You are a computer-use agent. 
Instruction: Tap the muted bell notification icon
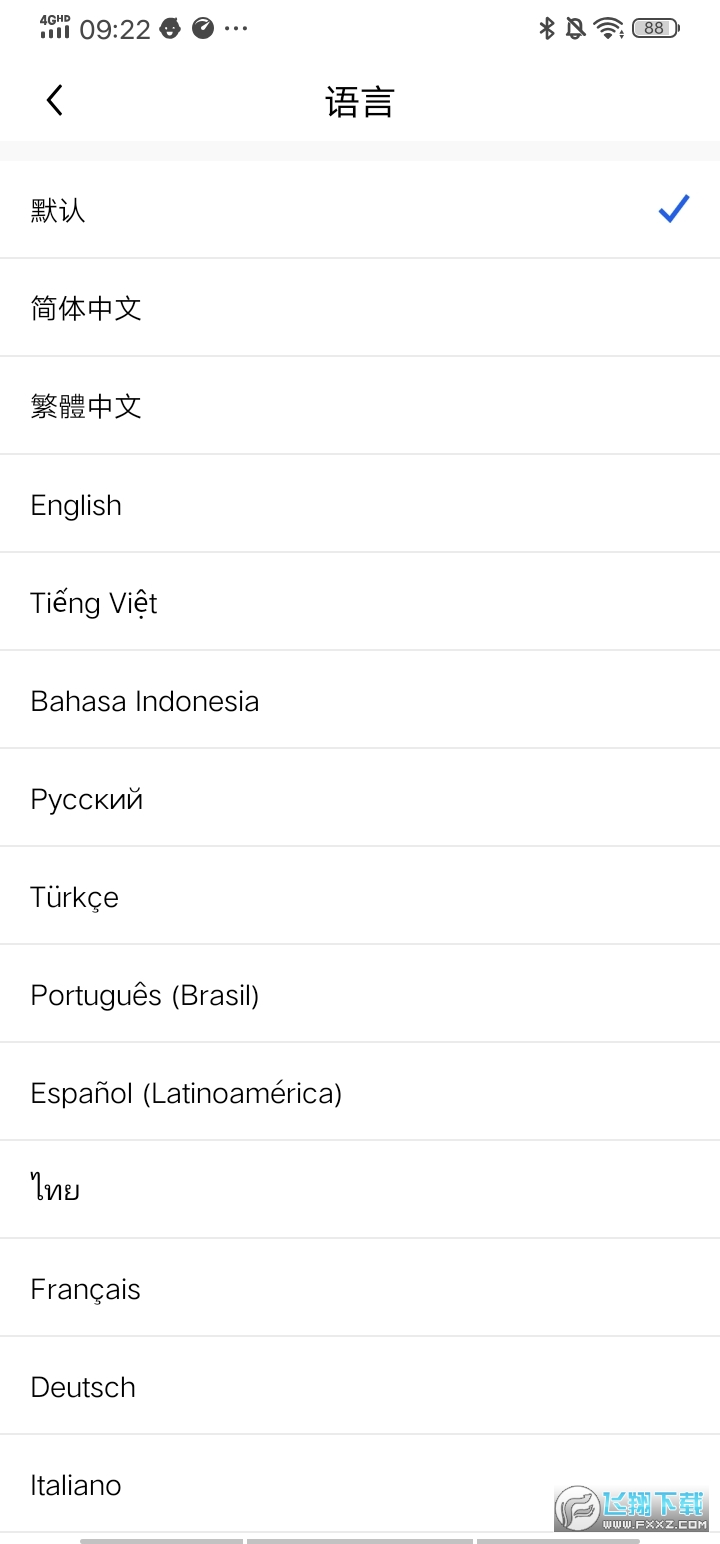click(x=575, y=28)
